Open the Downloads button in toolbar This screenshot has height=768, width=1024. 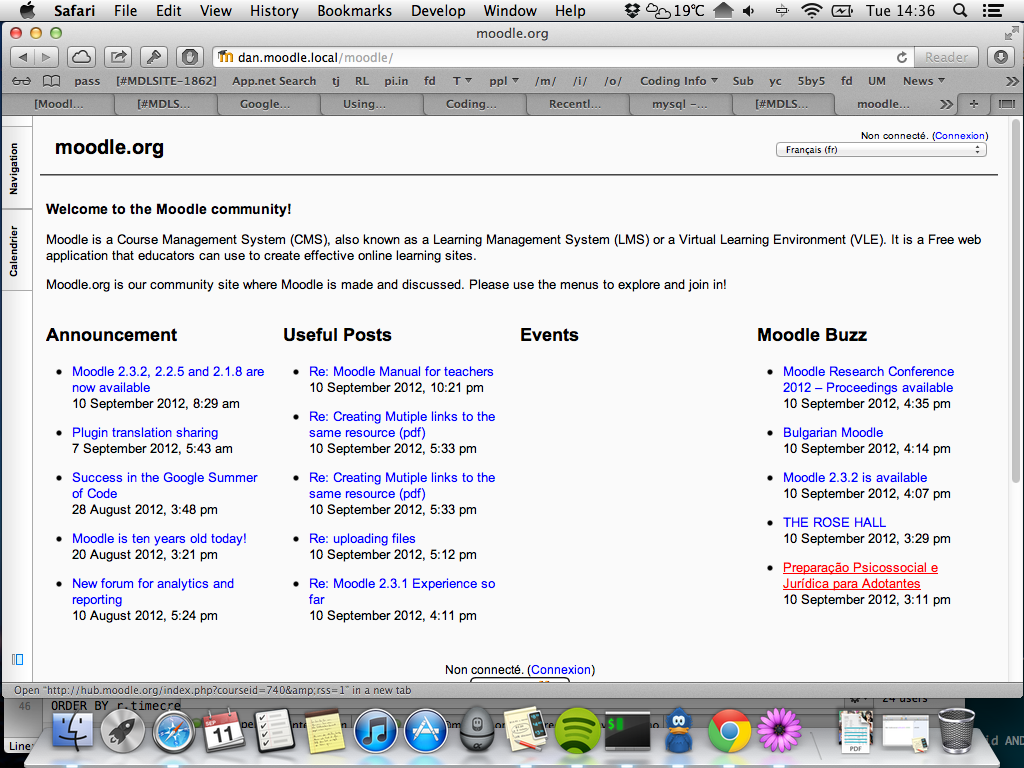[x=1000, y=57]
